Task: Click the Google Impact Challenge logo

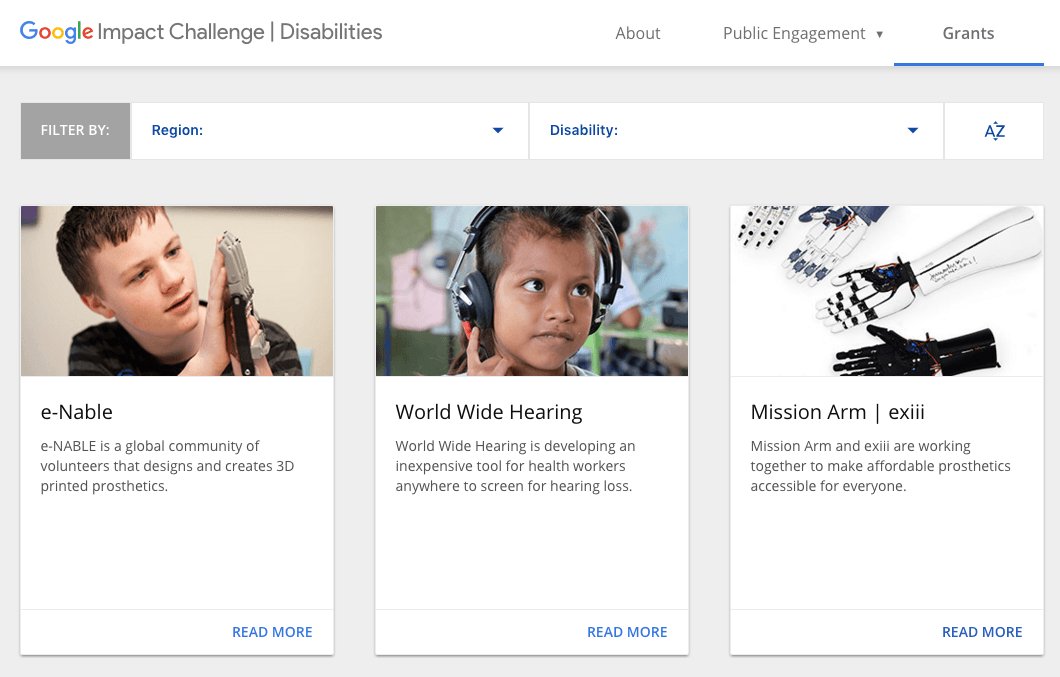Action: (201, 32)
